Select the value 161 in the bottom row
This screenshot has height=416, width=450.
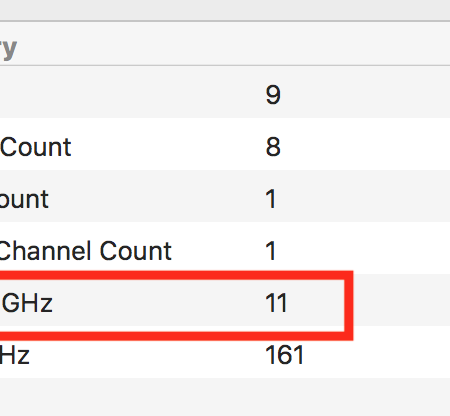coord(284,355)
